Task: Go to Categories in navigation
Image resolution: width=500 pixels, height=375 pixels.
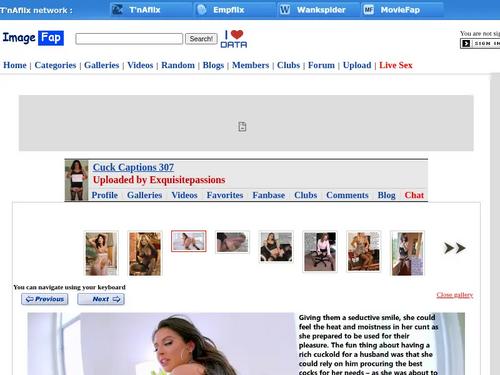Action: [55, 65]
